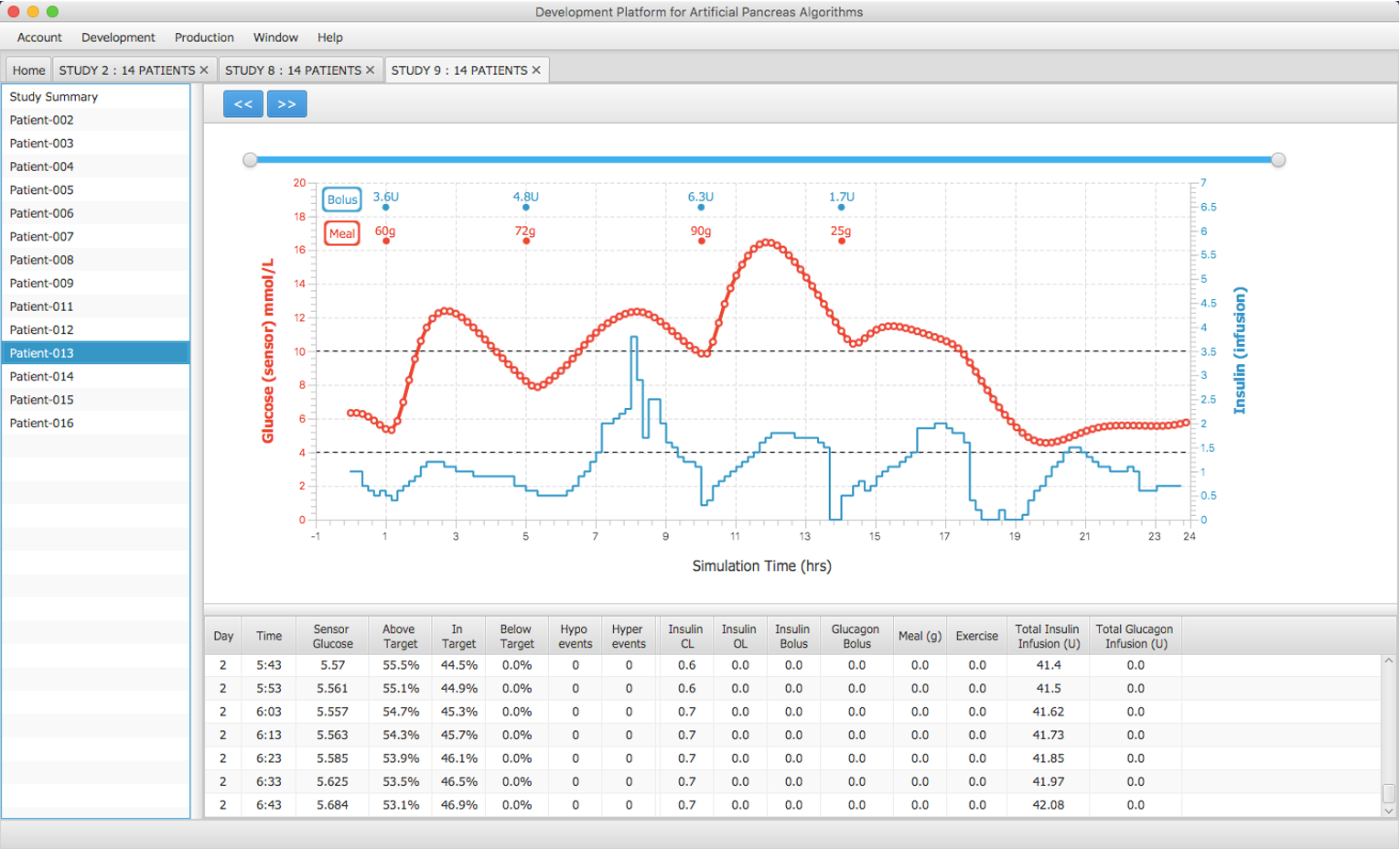Close the STUDY 2 : 14 PATIENTS tab
This screenshot has height=849, width=1400.
(204, 70)
